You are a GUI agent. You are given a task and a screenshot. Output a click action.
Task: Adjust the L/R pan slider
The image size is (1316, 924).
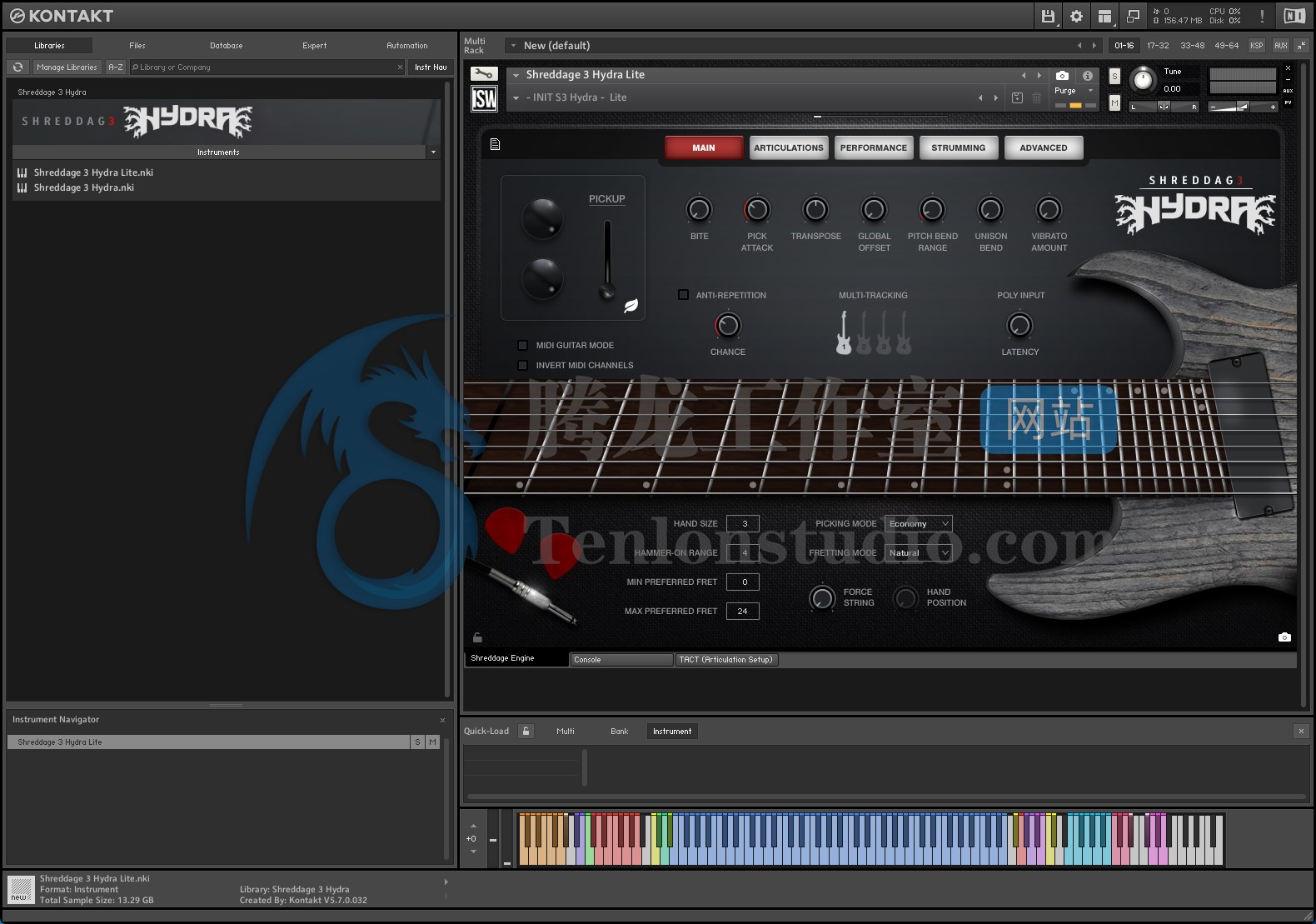tap(1164, 107)
